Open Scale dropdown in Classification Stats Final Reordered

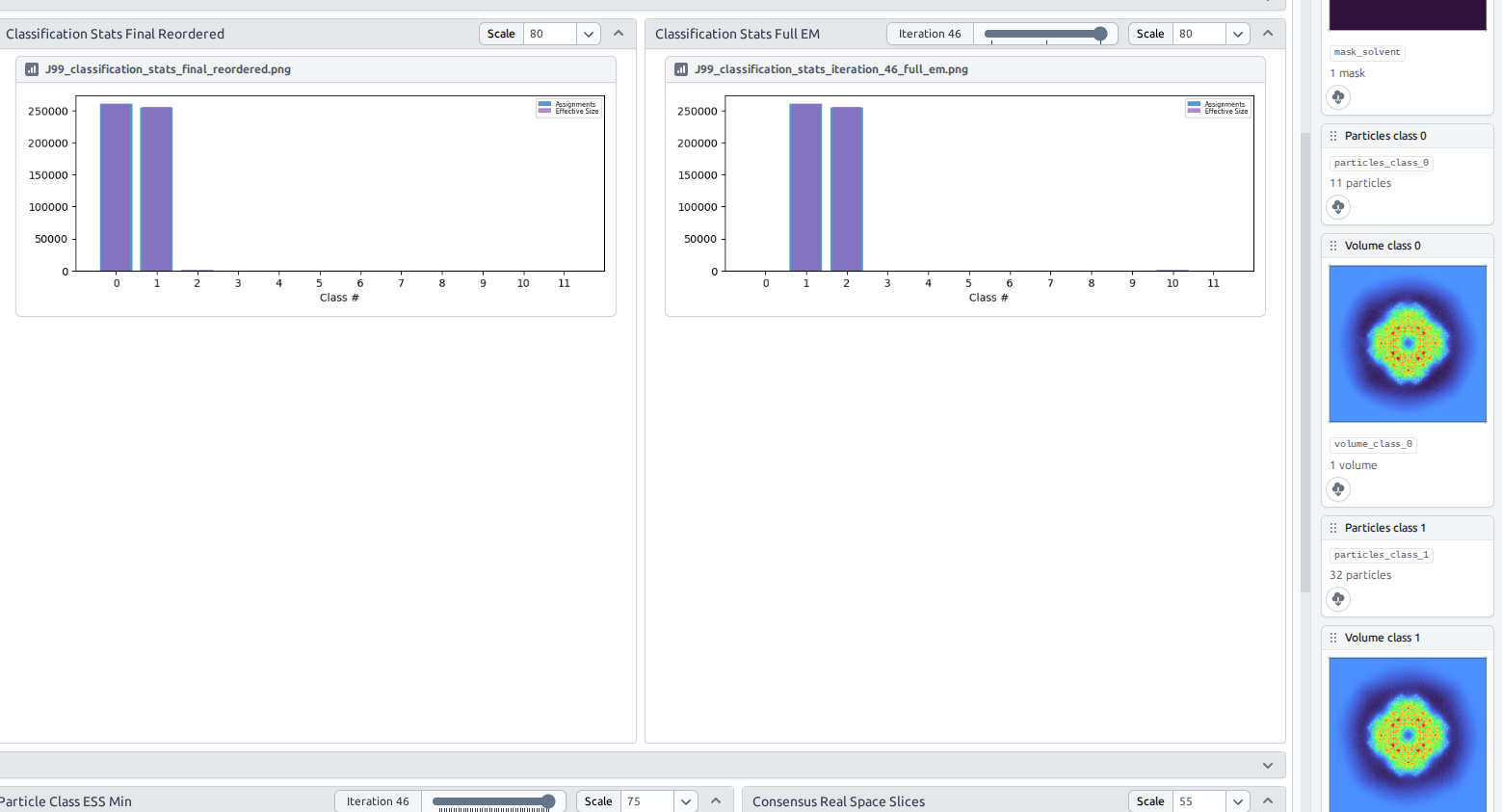click(589, 34)
